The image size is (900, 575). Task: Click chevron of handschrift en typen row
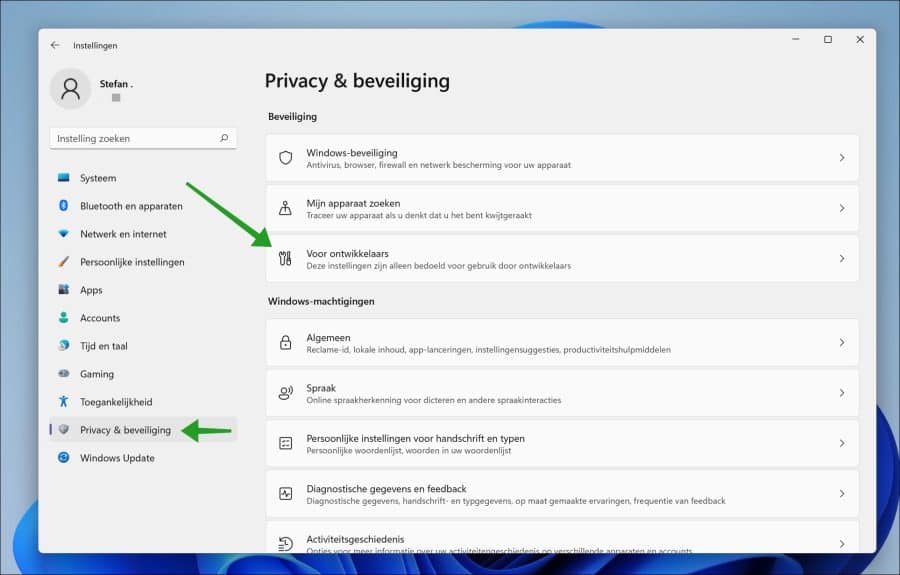[841, 444]
